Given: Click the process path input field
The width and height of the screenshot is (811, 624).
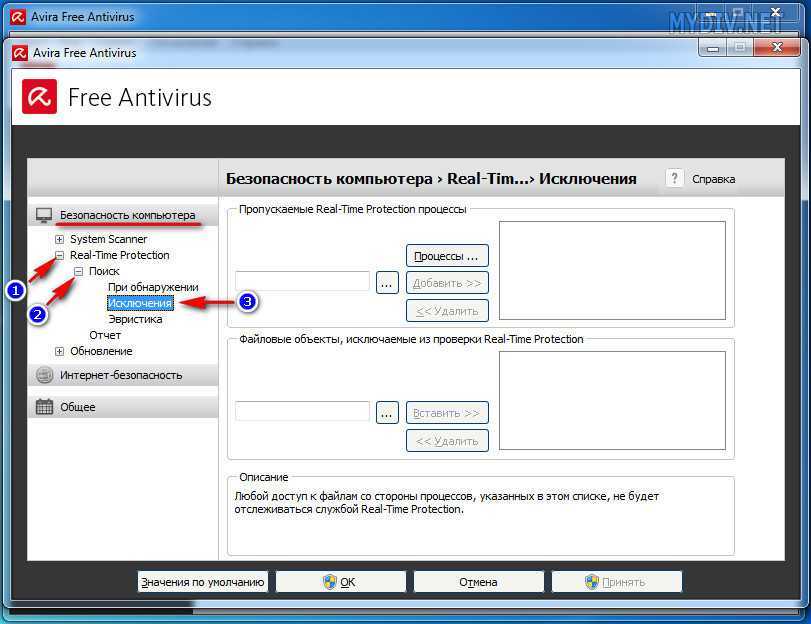Looking at the screenshot, I should 302,282.
